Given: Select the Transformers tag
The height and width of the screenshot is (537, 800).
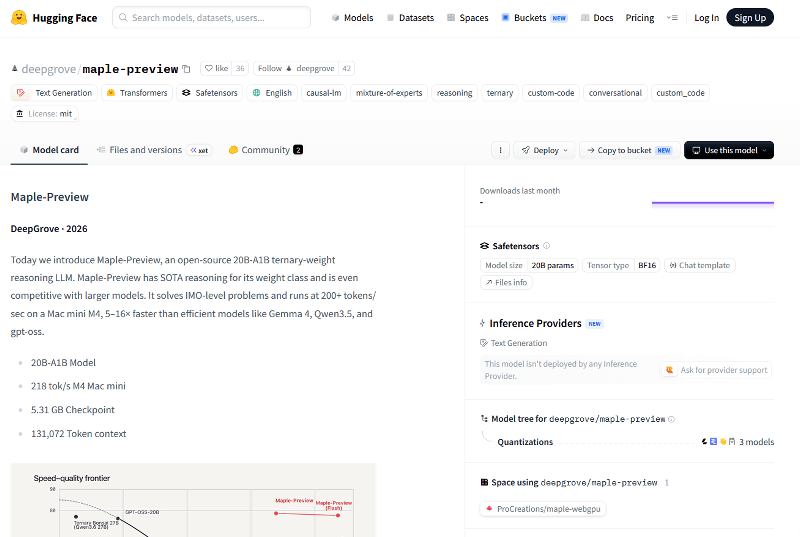Looking at the screenshot, I should [x=137, y=93].
